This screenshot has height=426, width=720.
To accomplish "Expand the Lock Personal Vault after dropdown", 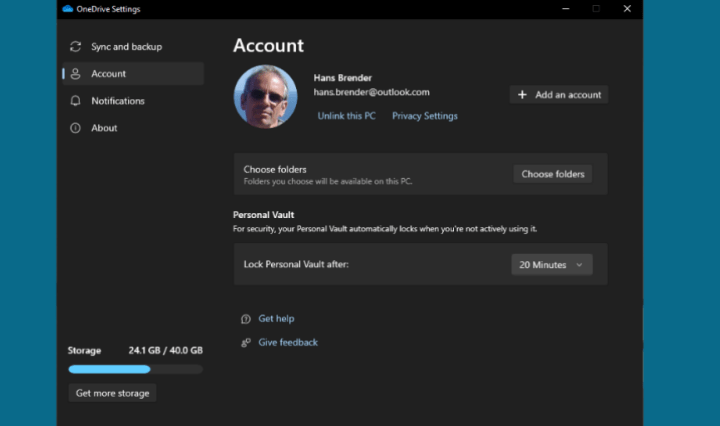I will [552, 265].
